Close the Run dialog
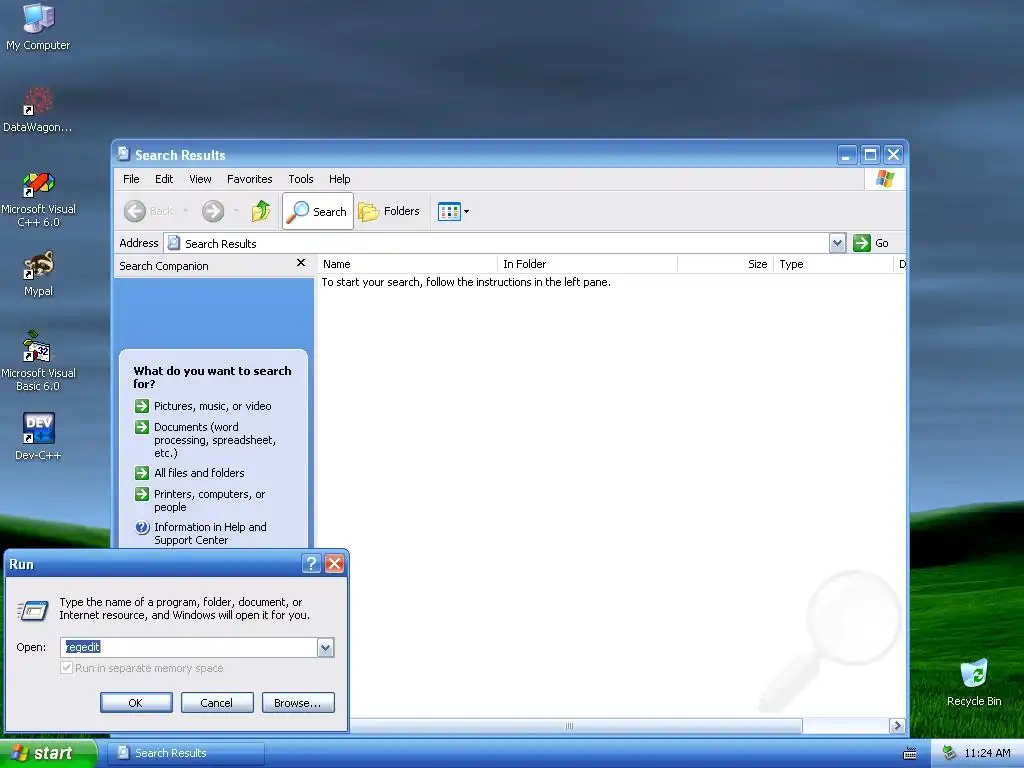Image resolution: width=1024 pixels, height=768 pixels. point(334,564)
